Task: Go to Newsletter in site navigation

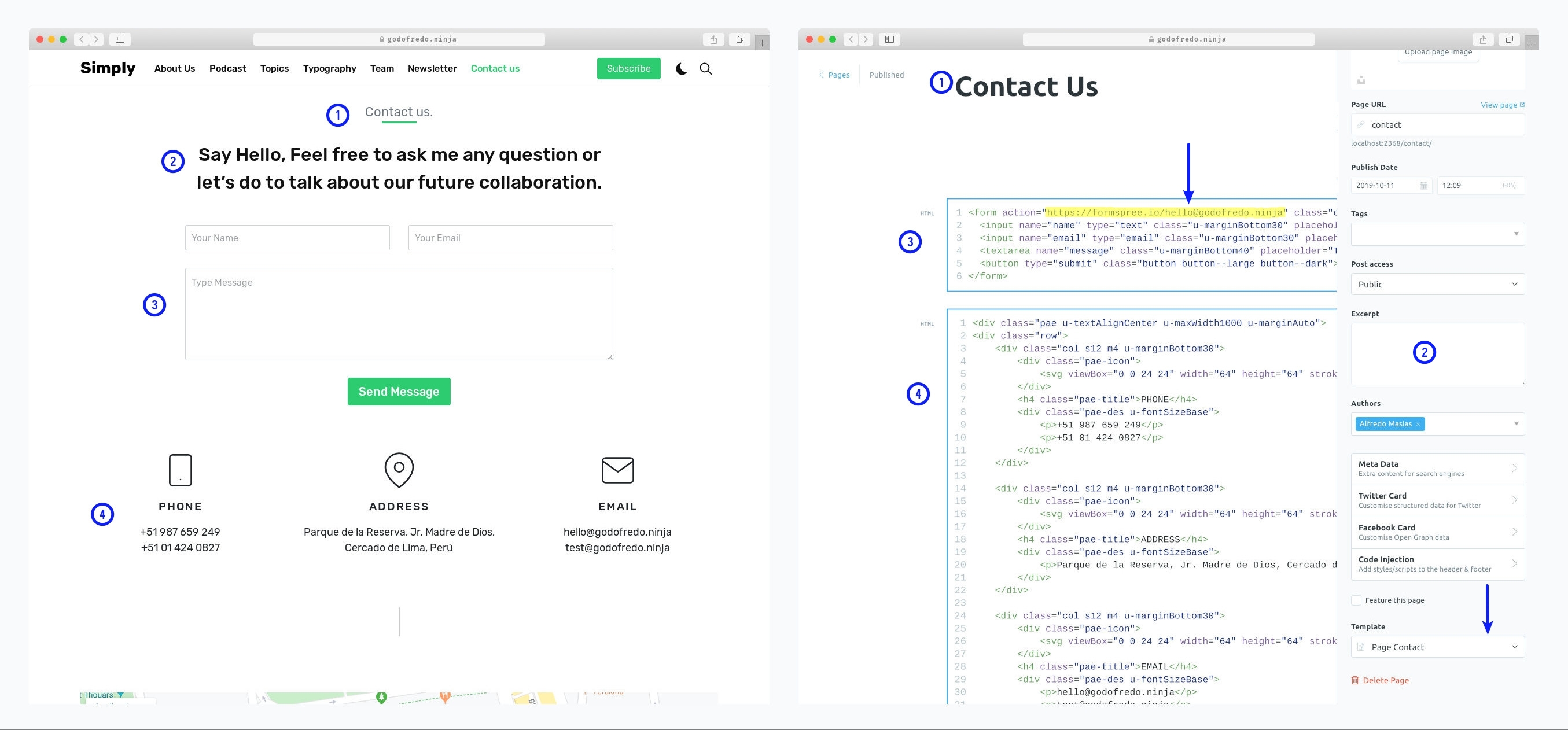Action: 432,69
